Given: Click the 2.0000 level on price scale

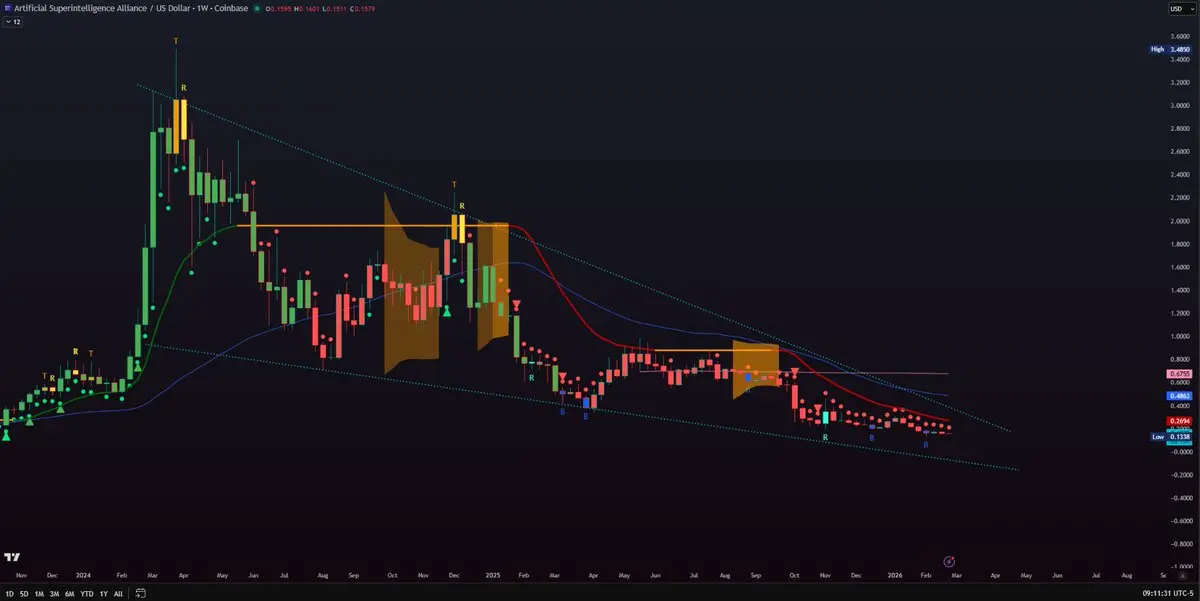Looking at the screenshot, I should (1180, 221).
